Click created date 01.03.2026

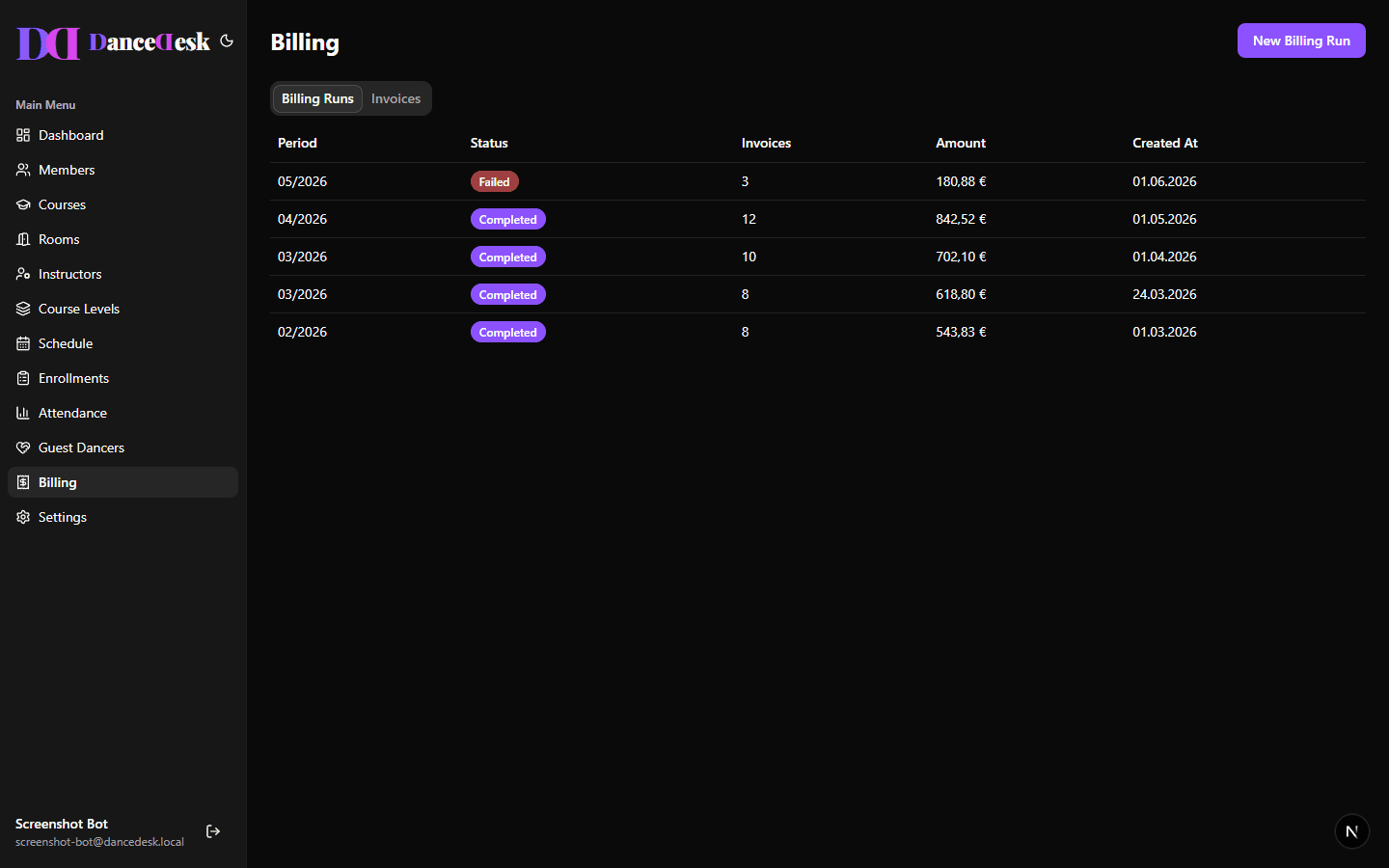pyautogui.click(x=1164, y=332)
